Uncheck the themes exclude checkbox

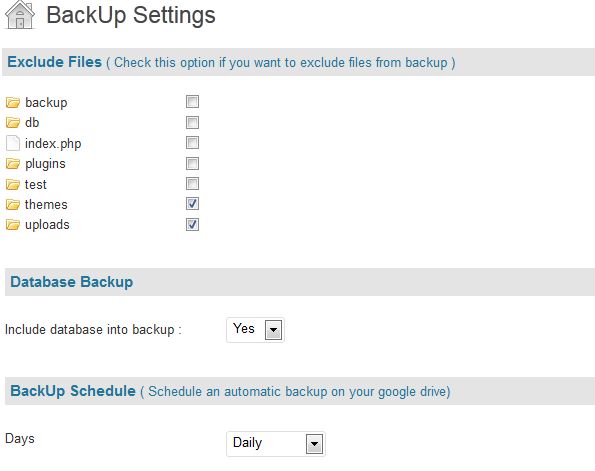pyautogui.click(x=192, y=204)
